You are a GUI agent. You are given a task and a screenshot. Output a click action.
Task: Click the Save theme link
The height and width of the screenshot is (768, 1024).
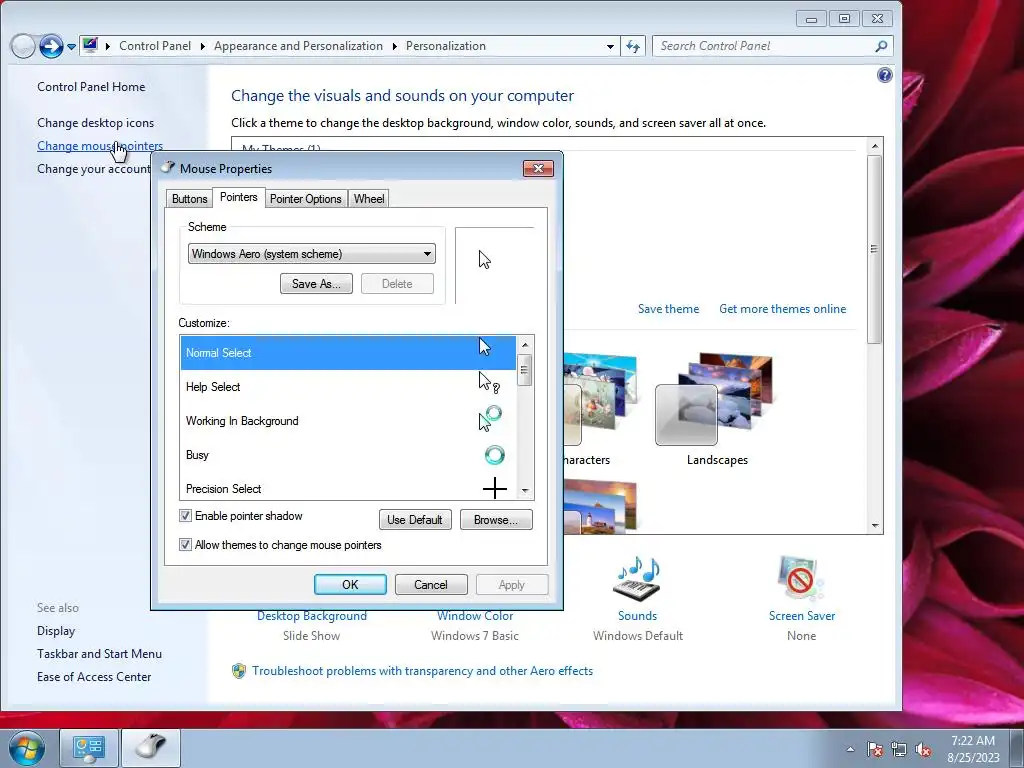pyautogui.click(x=668, y=309)
